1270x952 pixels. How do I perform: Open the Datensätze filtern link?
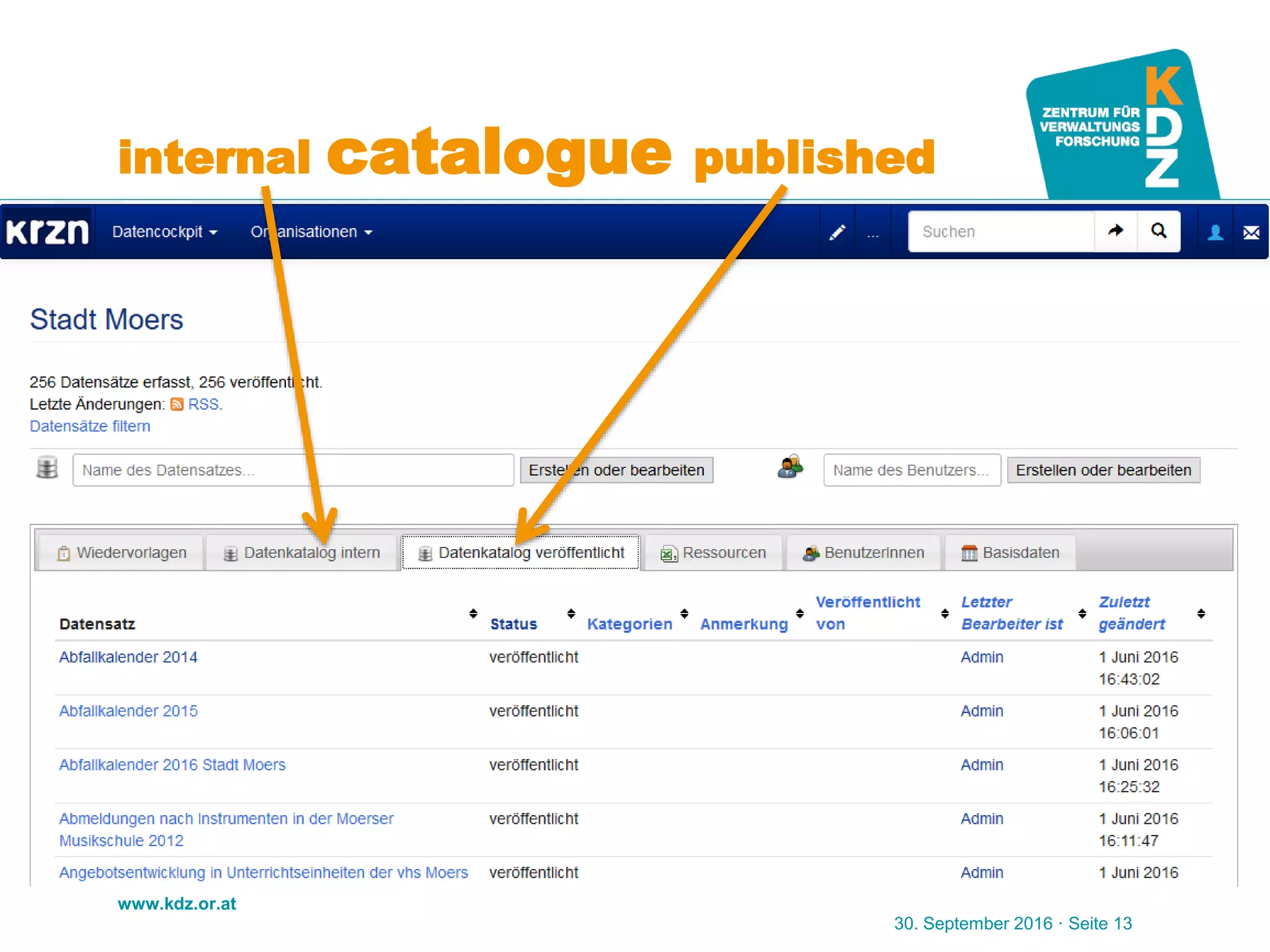coord(90,426)
